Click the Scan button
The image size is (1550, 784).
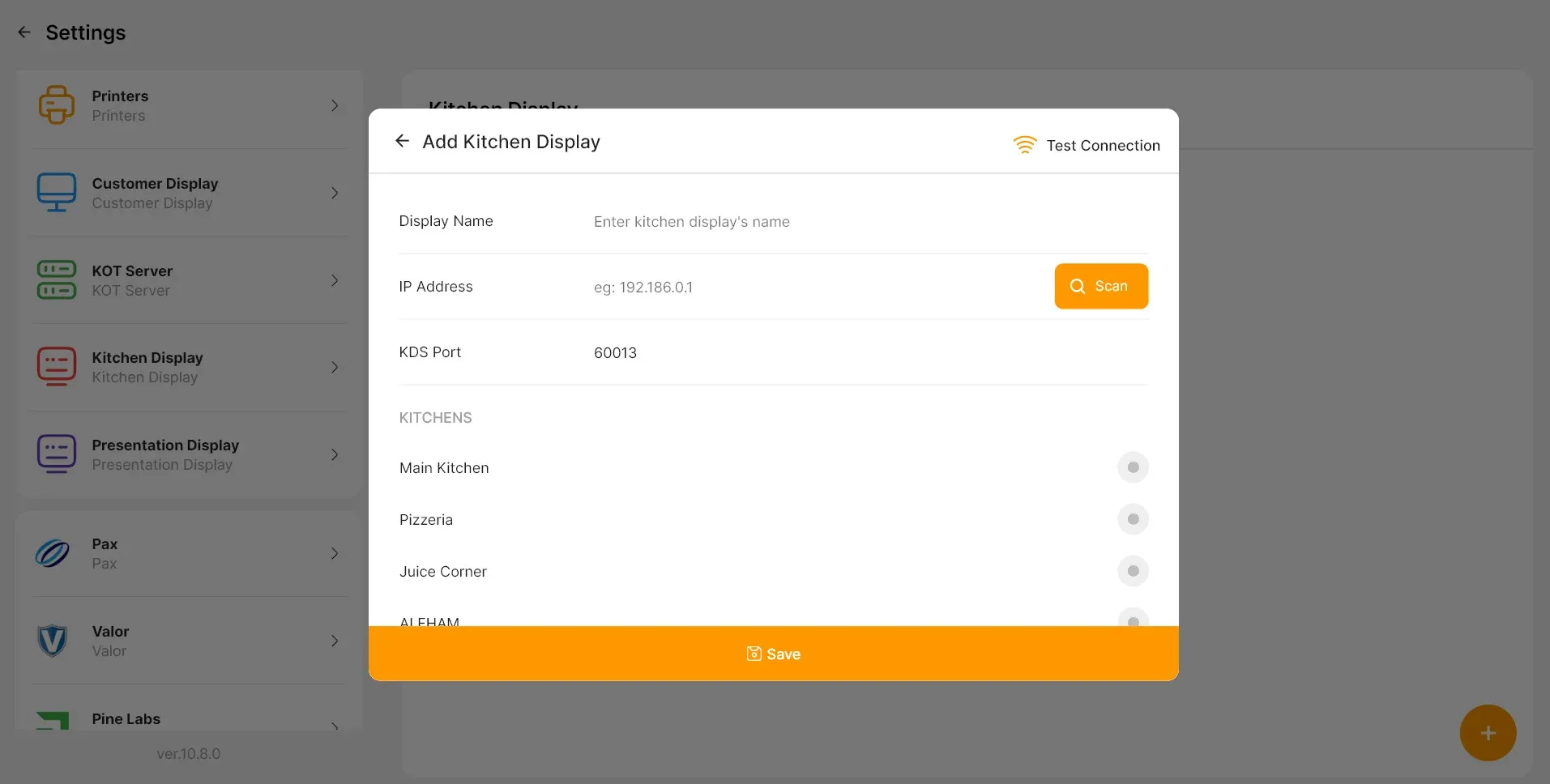(x=1101, y=286)
